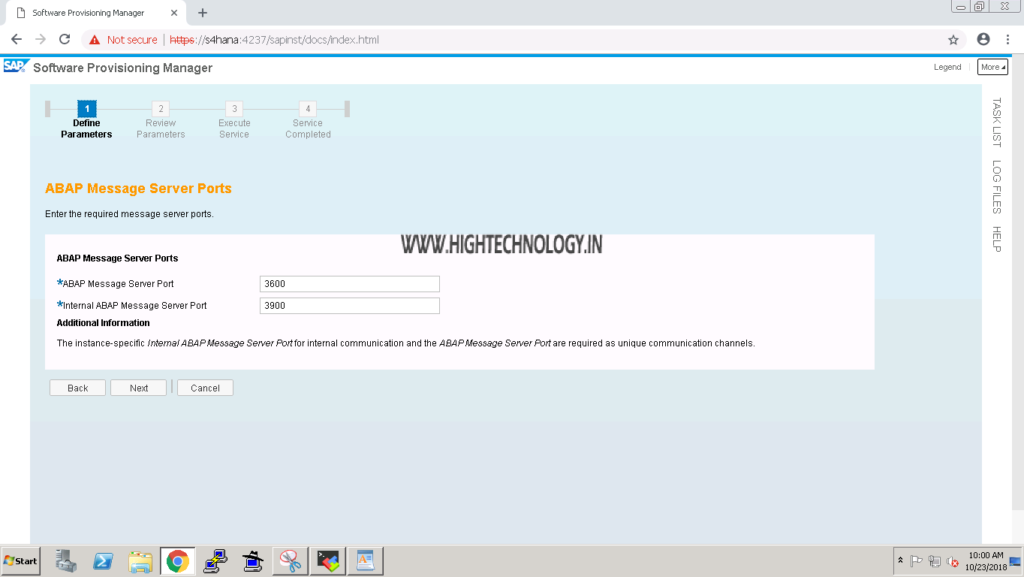The width and height of the screenshot is (1024, 577).
Task: Open Server Manager from taskbar
Action: [x=65, y=561]
